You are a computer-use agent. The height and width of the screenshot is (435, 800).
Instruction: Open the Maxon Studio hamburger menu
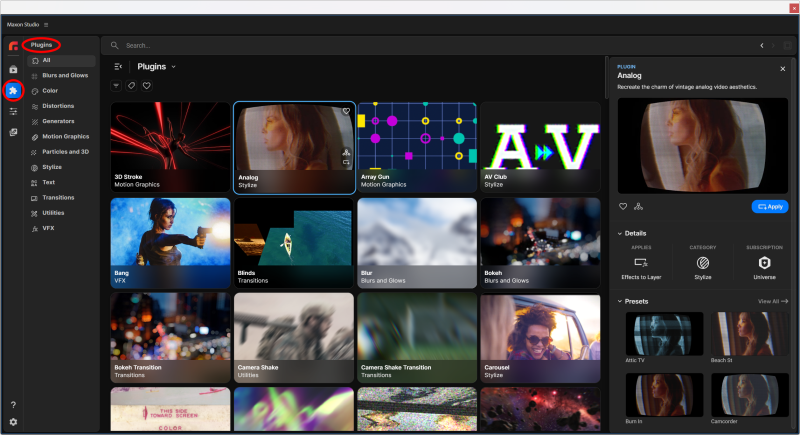[x=46, y=24]
